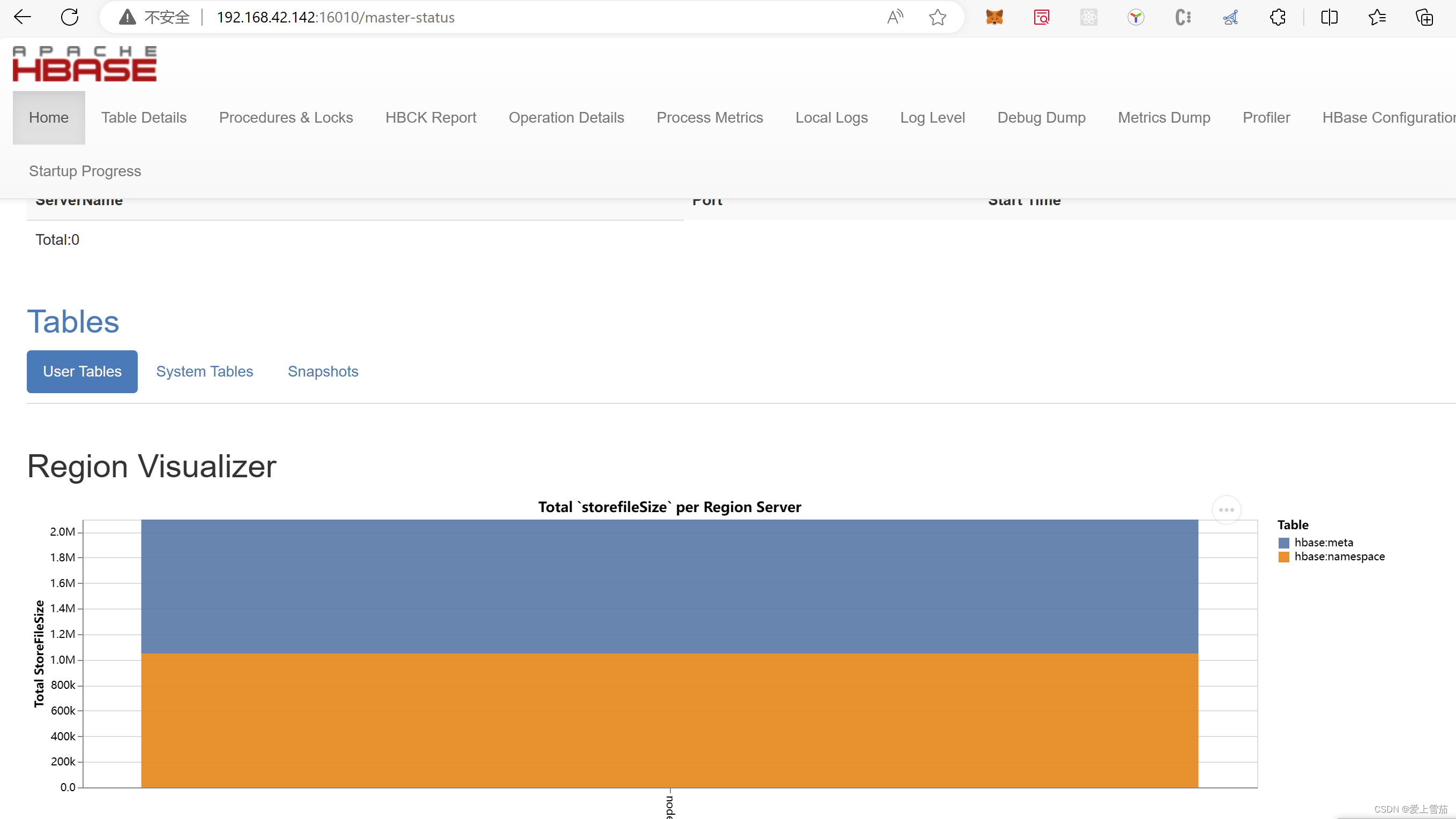The width and height of the screenshot is (1456, 819).
Task: Open Debug Dump link
Action: pyautogui.click(x=1041, y=117)
